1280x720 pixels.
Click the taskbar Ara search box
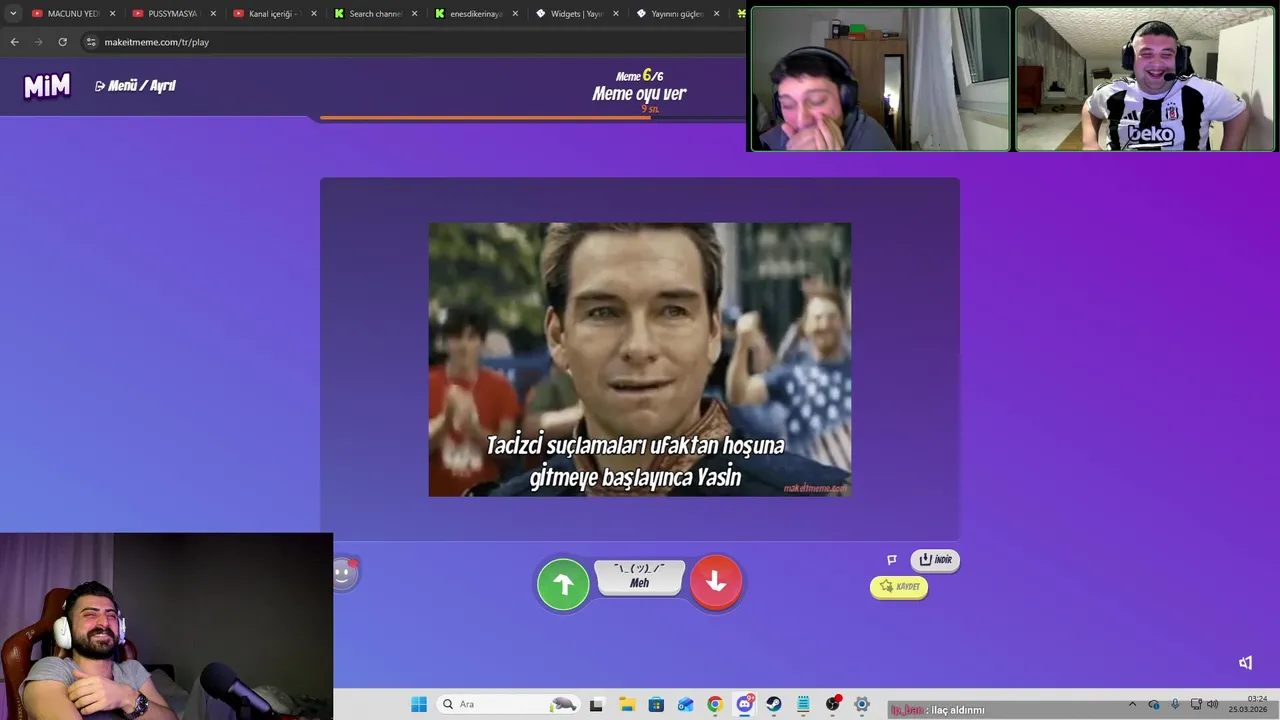coord(510,705)
